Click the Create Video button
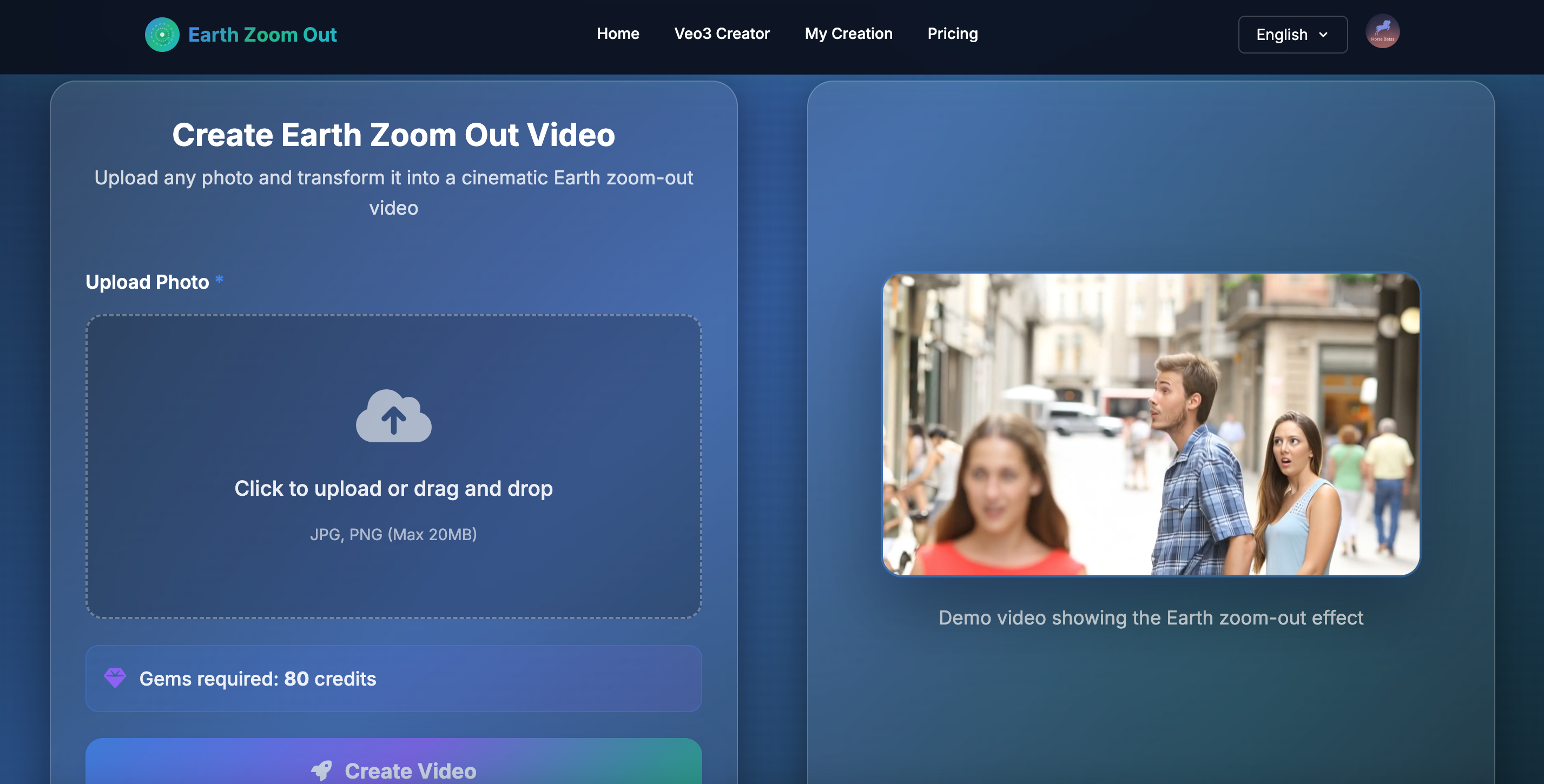 [x=394, y=762]
